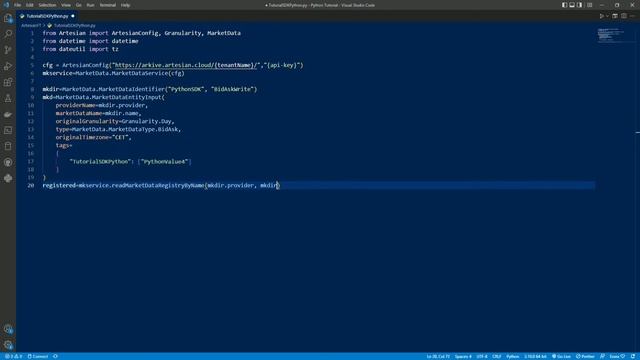Click the Prettier status bar item

coord(585,356)
